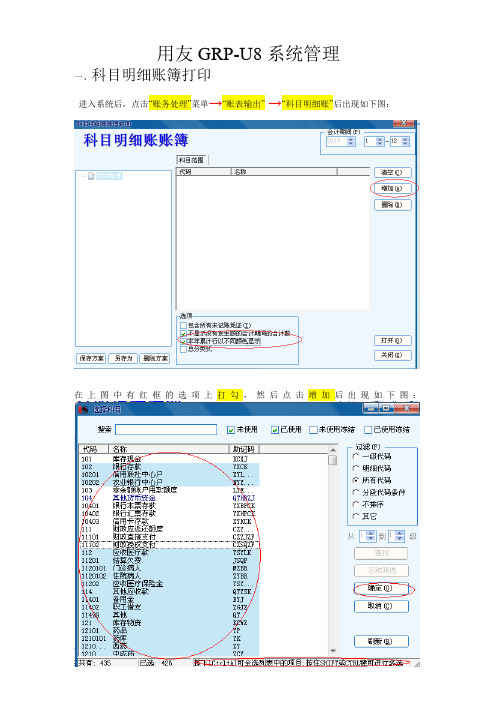This screenshot has width=496, height=702.
Task: Toggle the 未使用 checkbox
Action: coord(231,430)
